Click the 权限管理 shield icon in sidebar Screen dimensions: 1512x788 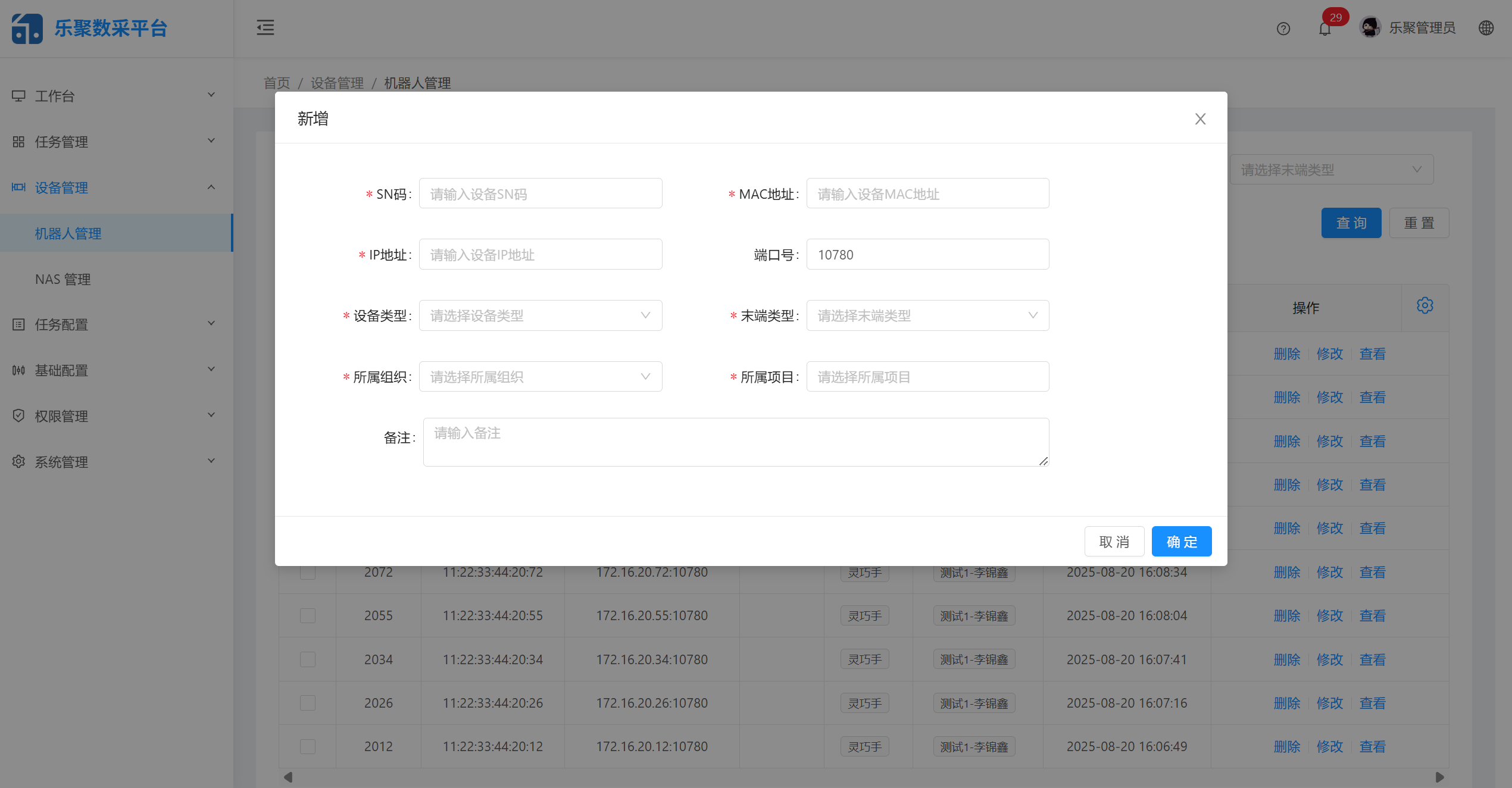[18, 415]
